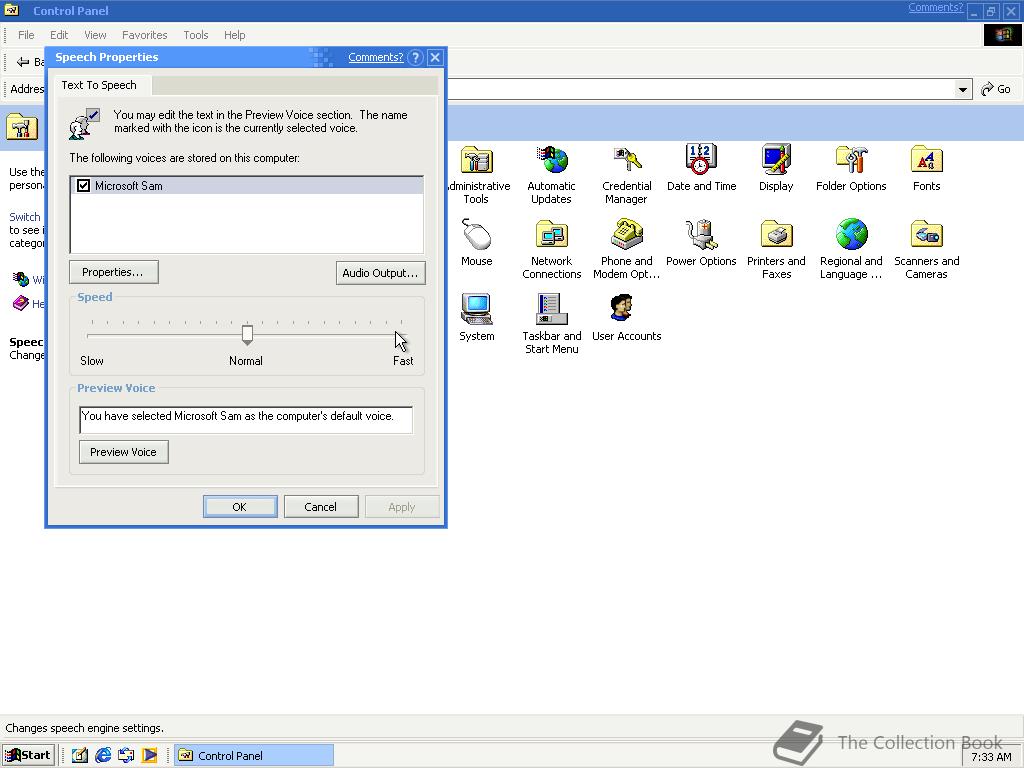Click the Audio Output... button

click(x=381, y=273)
